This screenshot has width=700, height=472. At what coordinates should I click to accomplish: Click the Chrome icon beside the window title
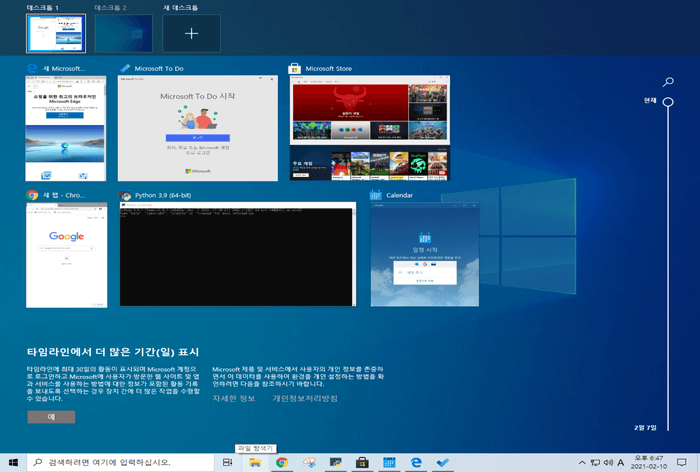[x=32, y=195]
